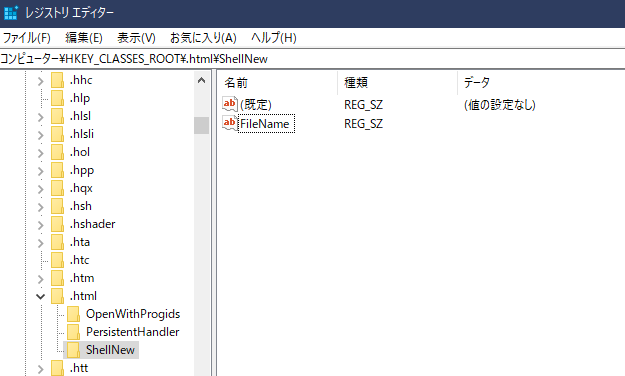
Task: Expand the .htt key node
Action: (x=40, y=369)
